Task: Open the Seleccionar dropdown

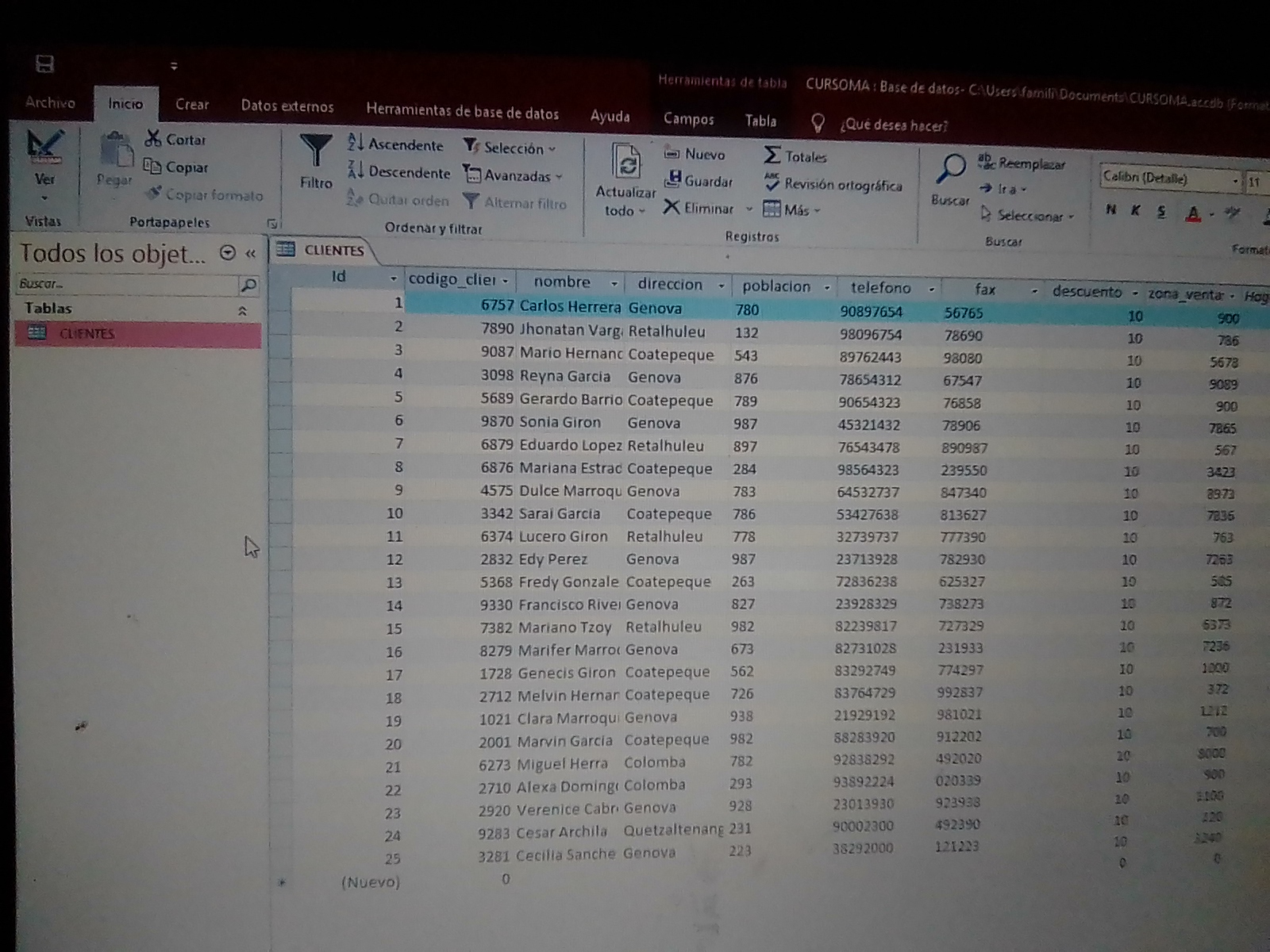Action: pyautogui.click(x=1028, y=215)
